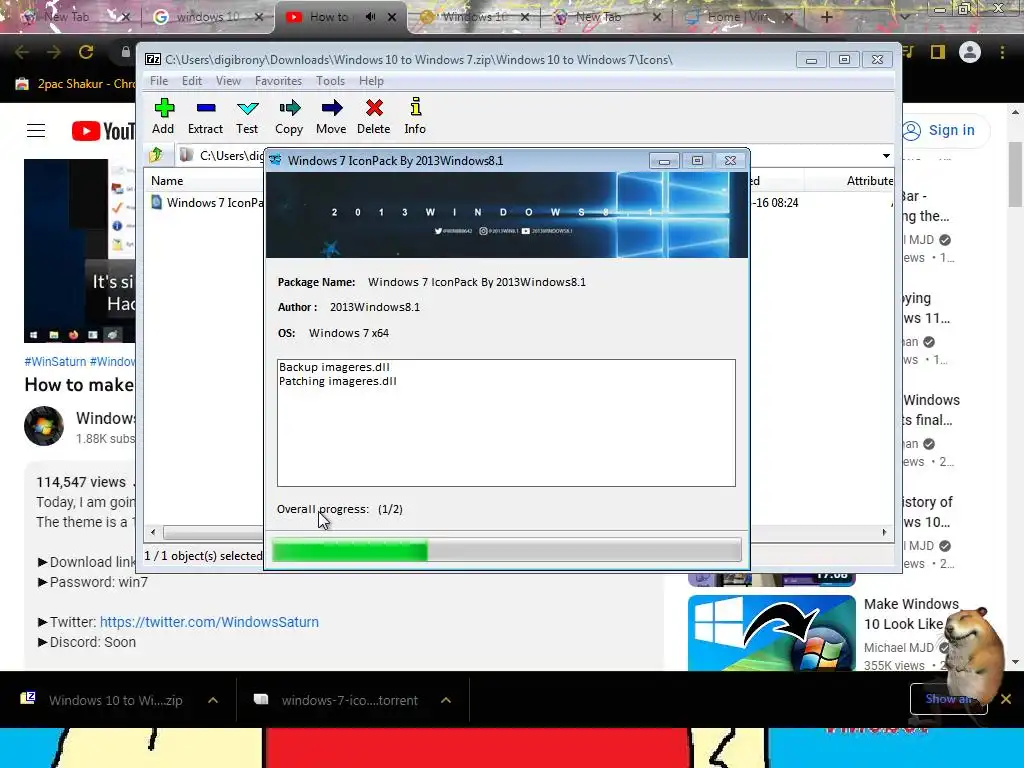Viewport: 1024px width, 768px height.
Task: Click the #WinSaturn hashtag link
Action: pyautogui.click(x=55, y=362)
